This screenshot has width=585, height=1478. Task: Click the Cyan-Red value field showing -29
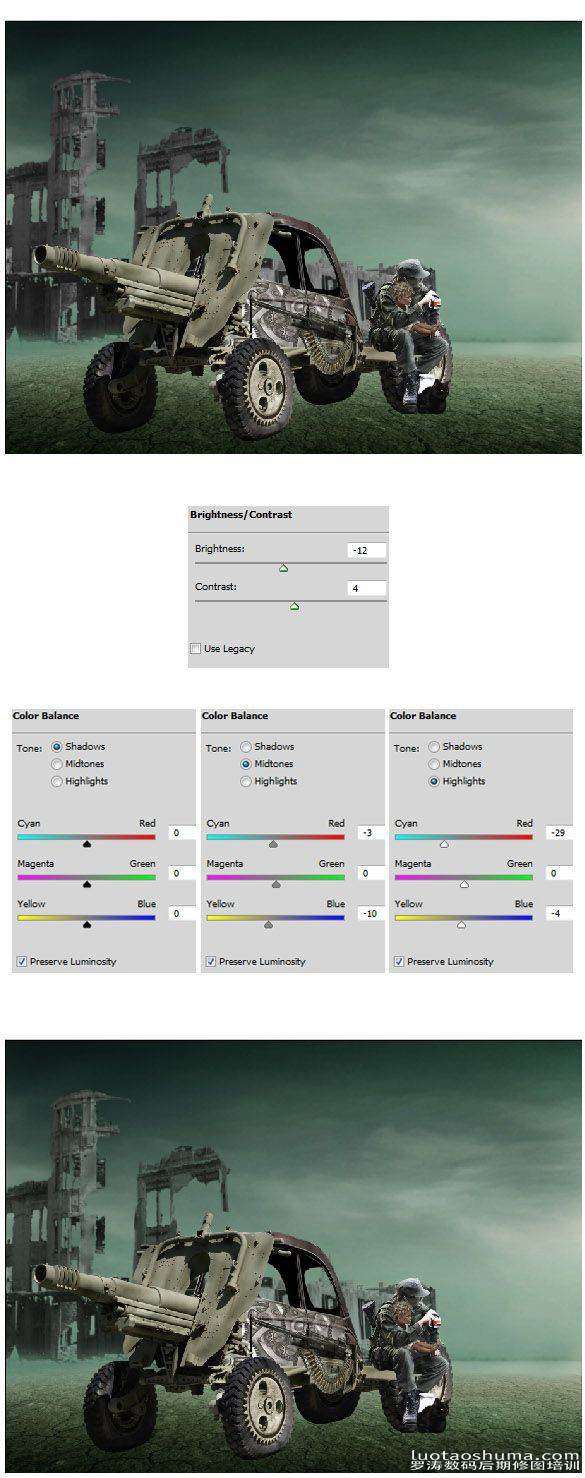pos(559,832)
